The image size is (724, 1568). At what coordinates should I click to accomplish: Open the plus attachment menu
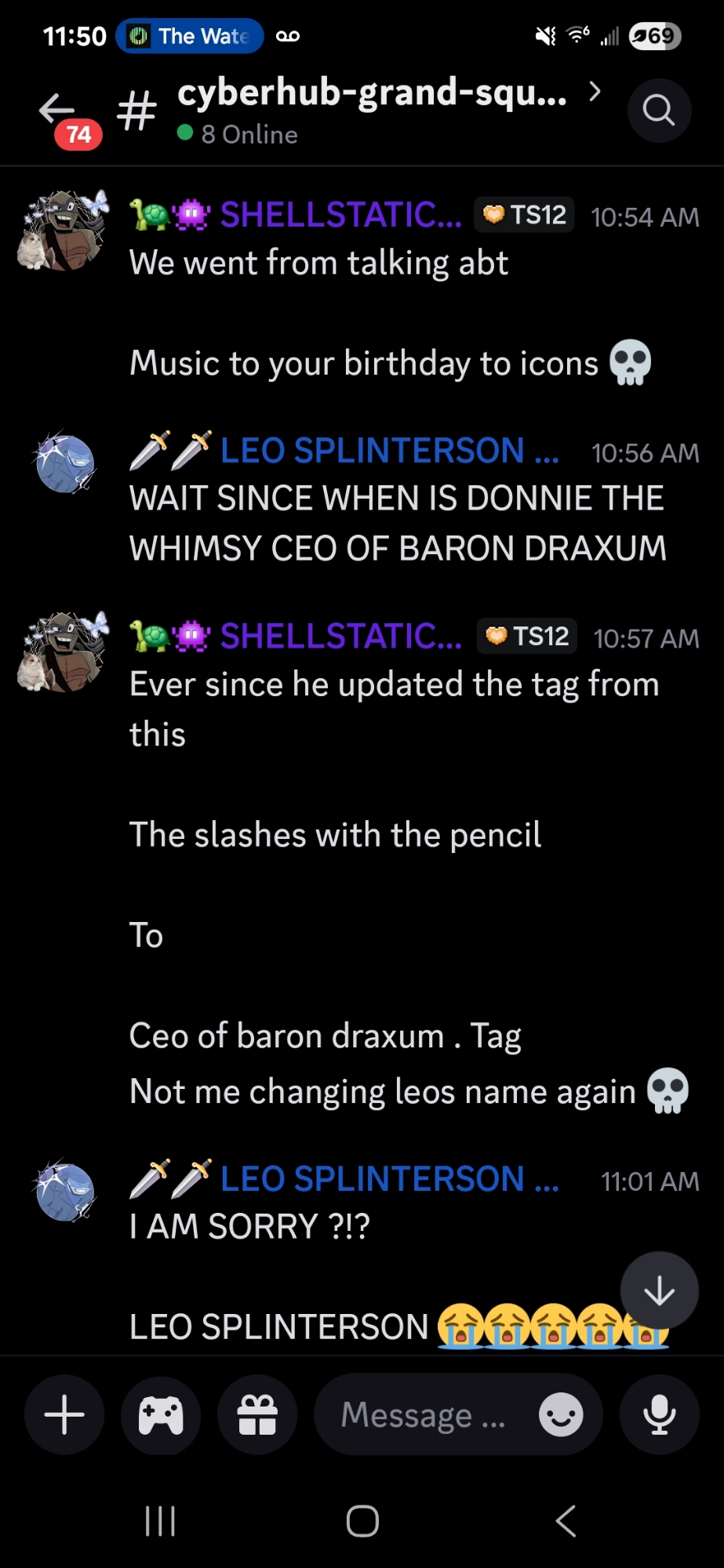coord(64,1415)
